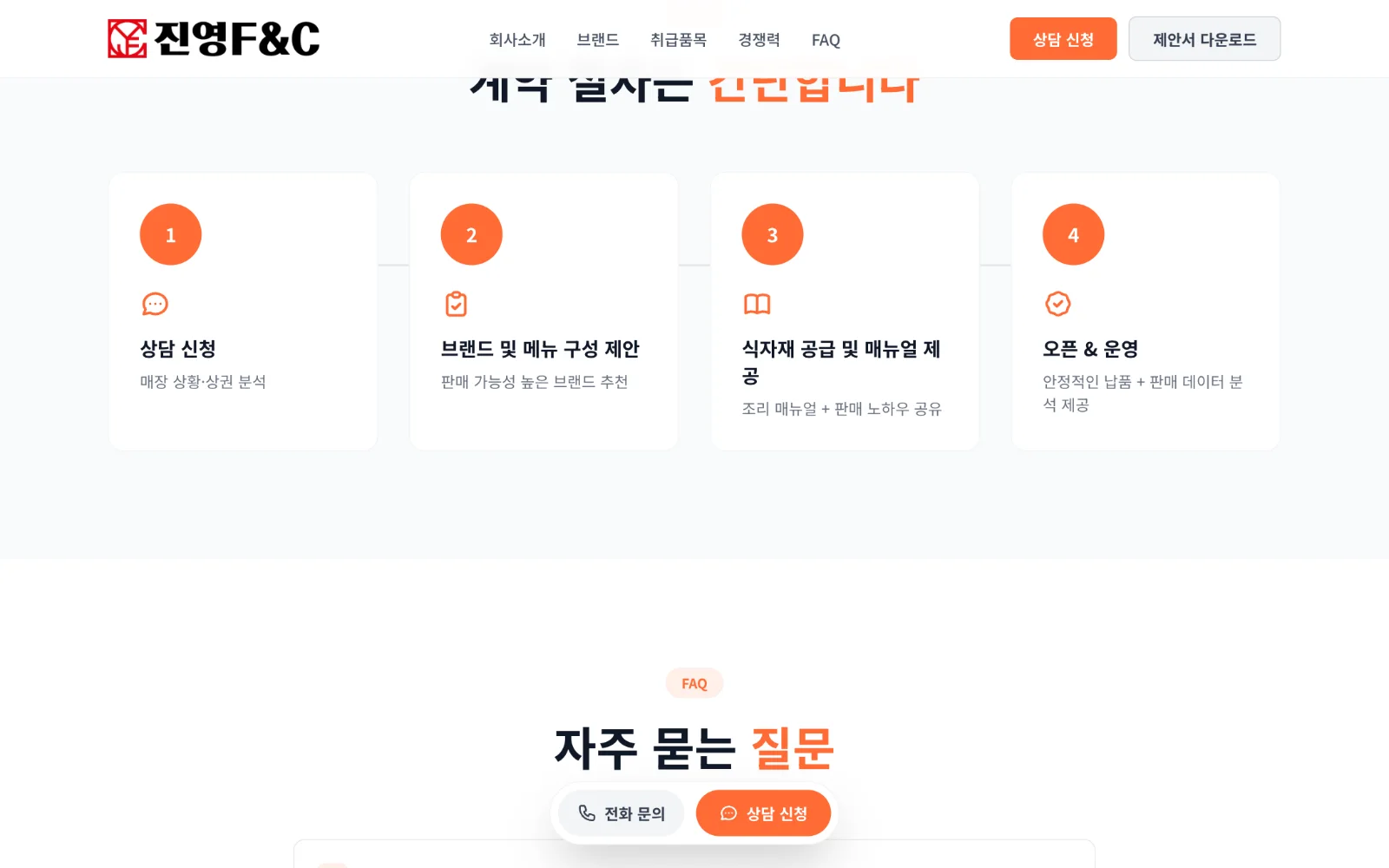The height and width of the screenshot is (868, 1389).
Task: Select 경쟁력 in the header menu
Action: (760, 40)
